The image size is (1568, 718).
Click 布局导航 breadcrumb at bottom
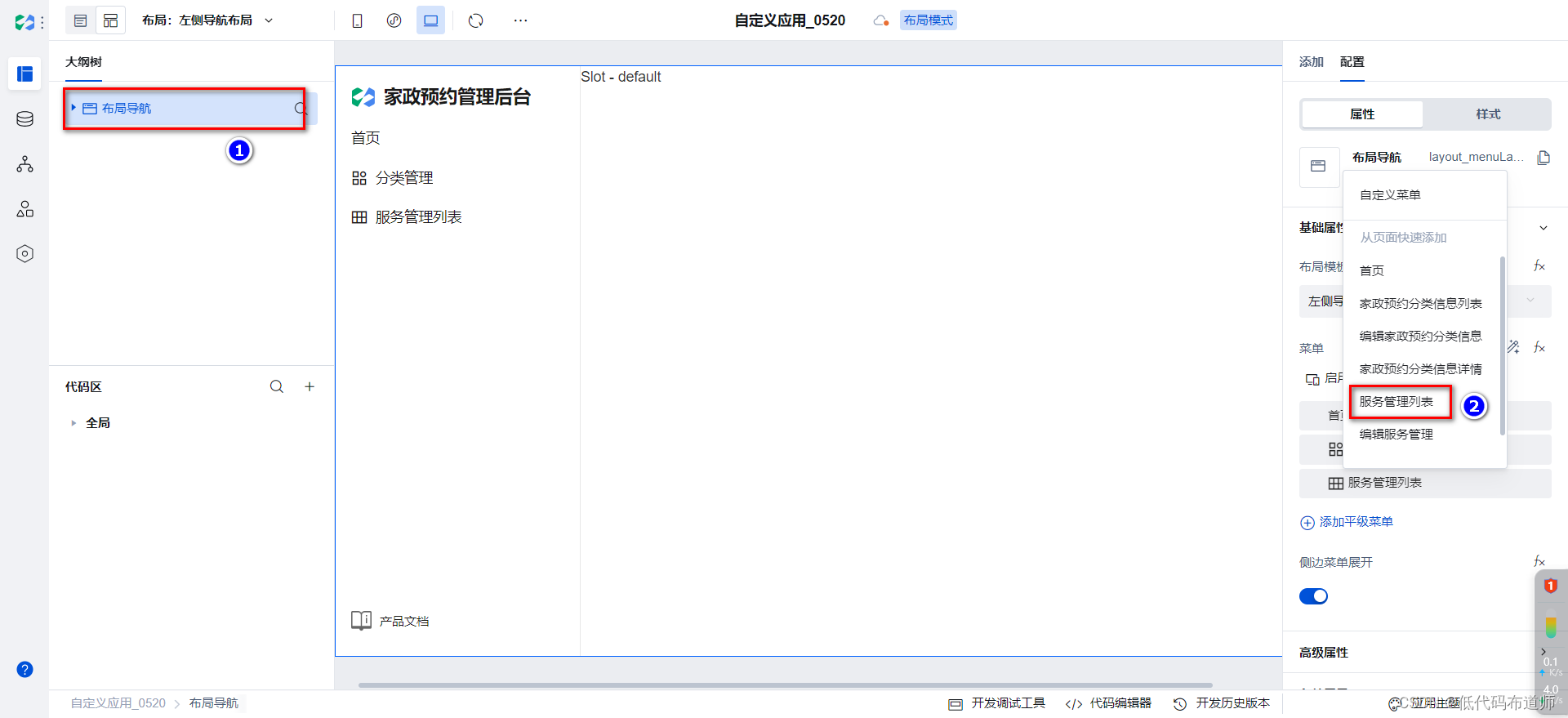214,703
